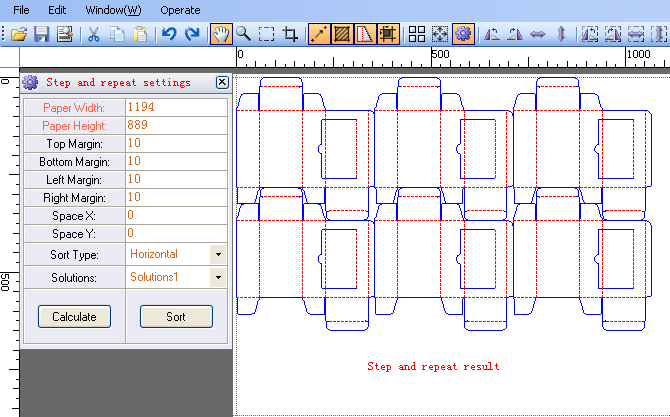
Task: Click the 'Step and repeat settings' title text
Action: pos(118,82)
